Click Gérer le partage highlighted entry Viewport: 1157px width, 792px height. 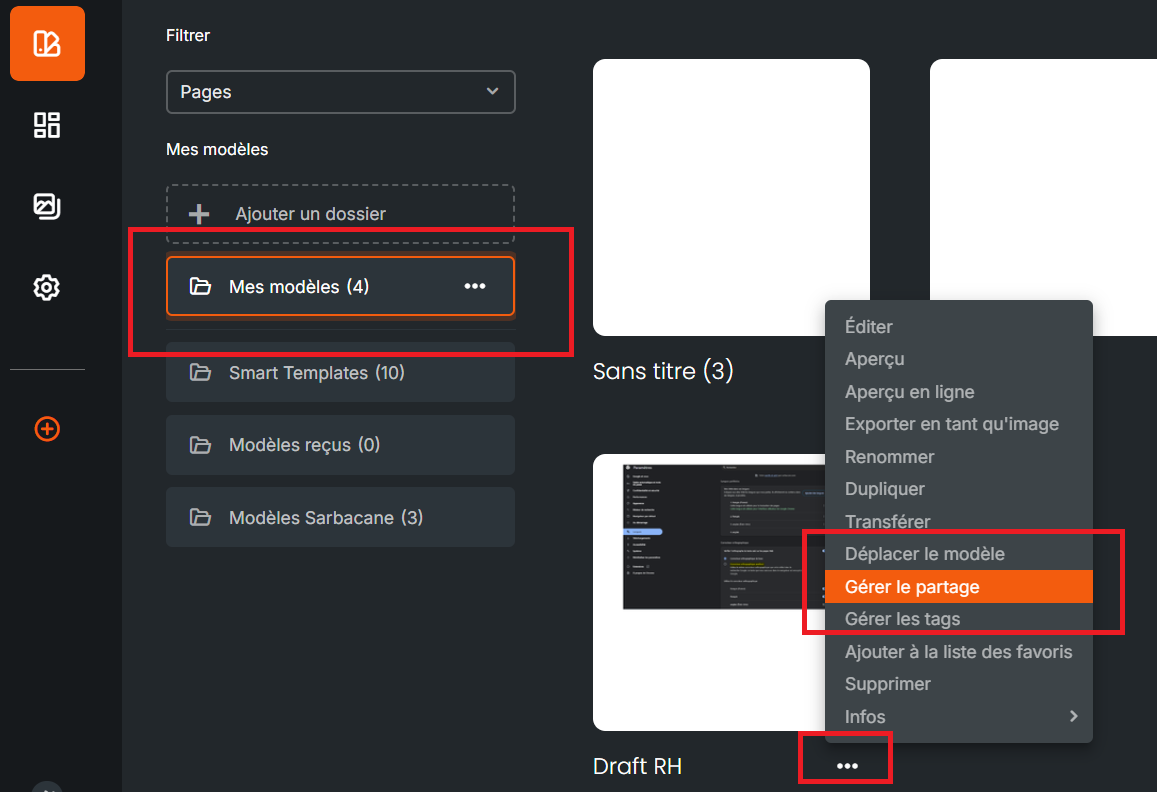958,587
